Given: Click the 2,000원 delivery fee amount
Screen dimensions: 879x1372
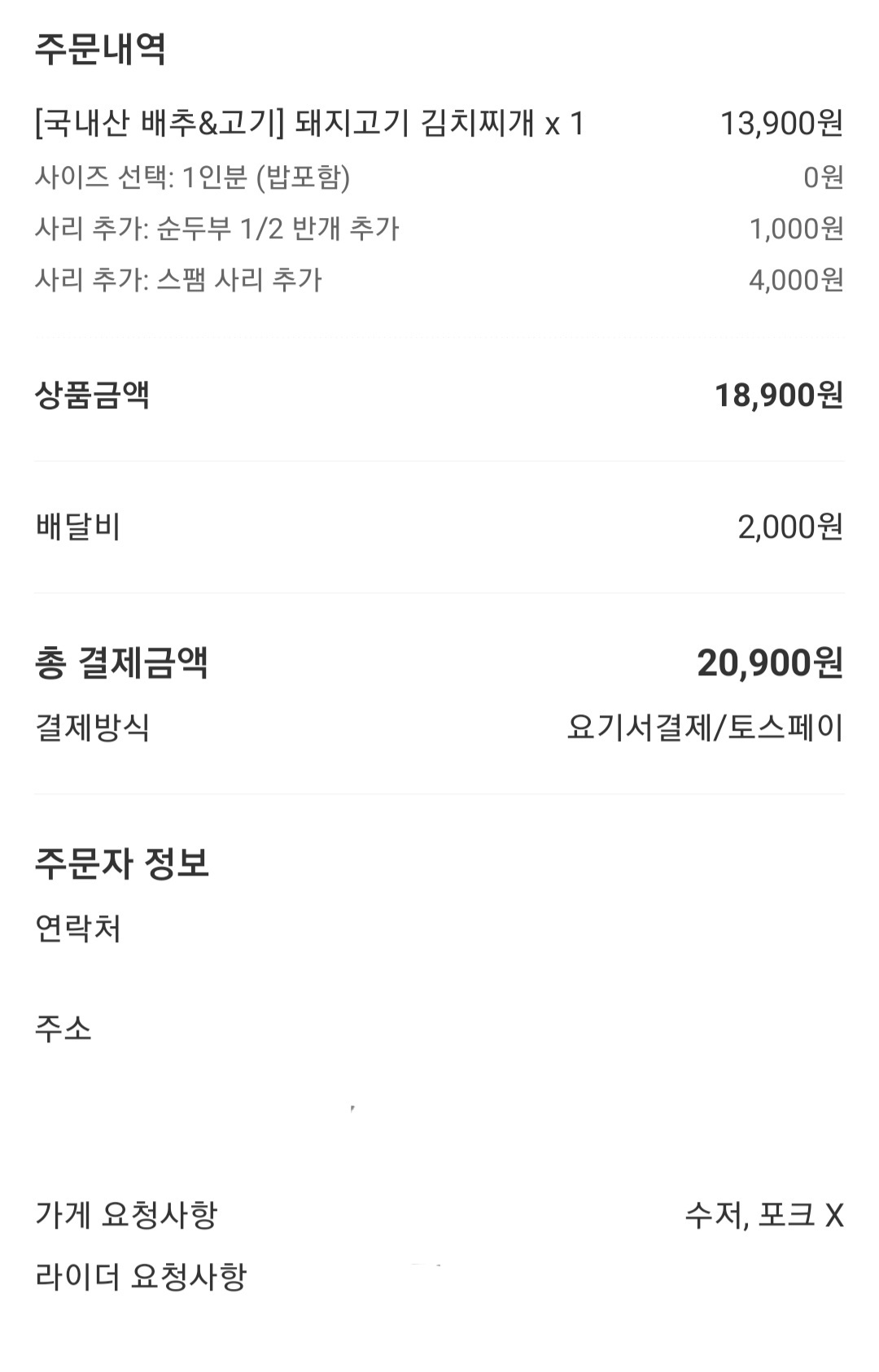Looking at the screenshot, I should 789,527.
